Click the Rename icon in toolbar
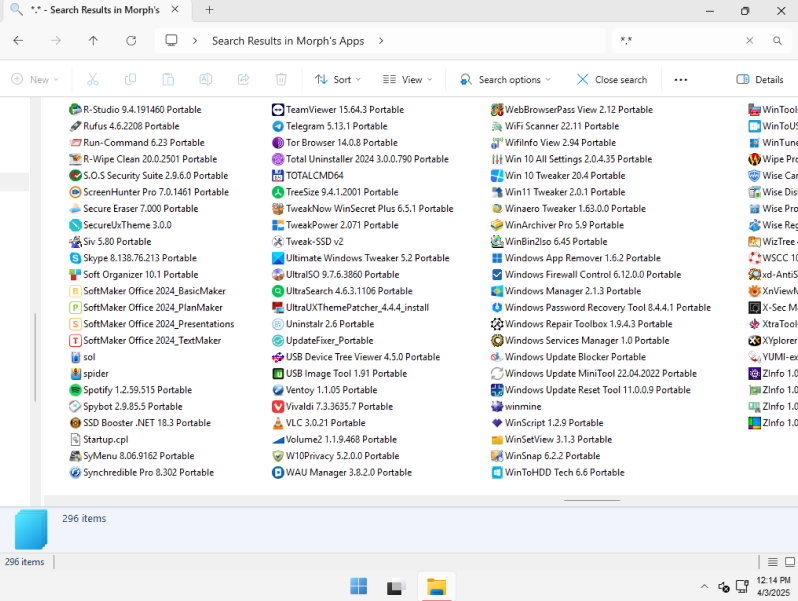This screenshot has width=798, height=601. [x=206, y=79]
